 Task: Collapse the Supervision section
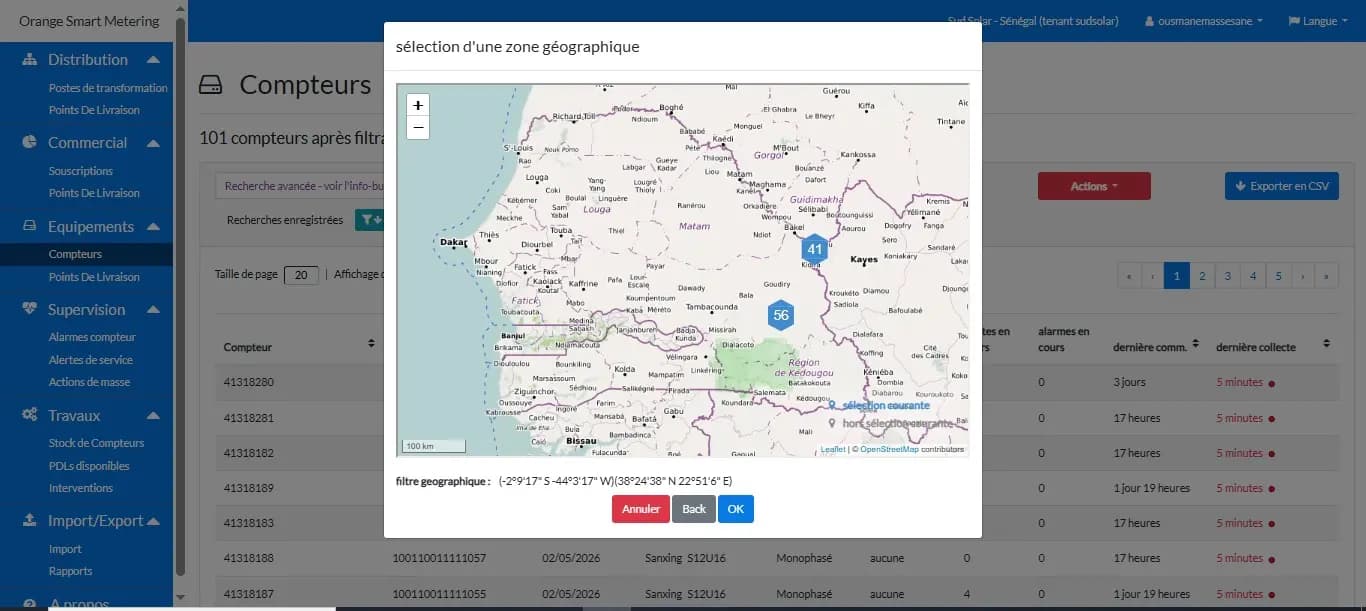[153, 310]
